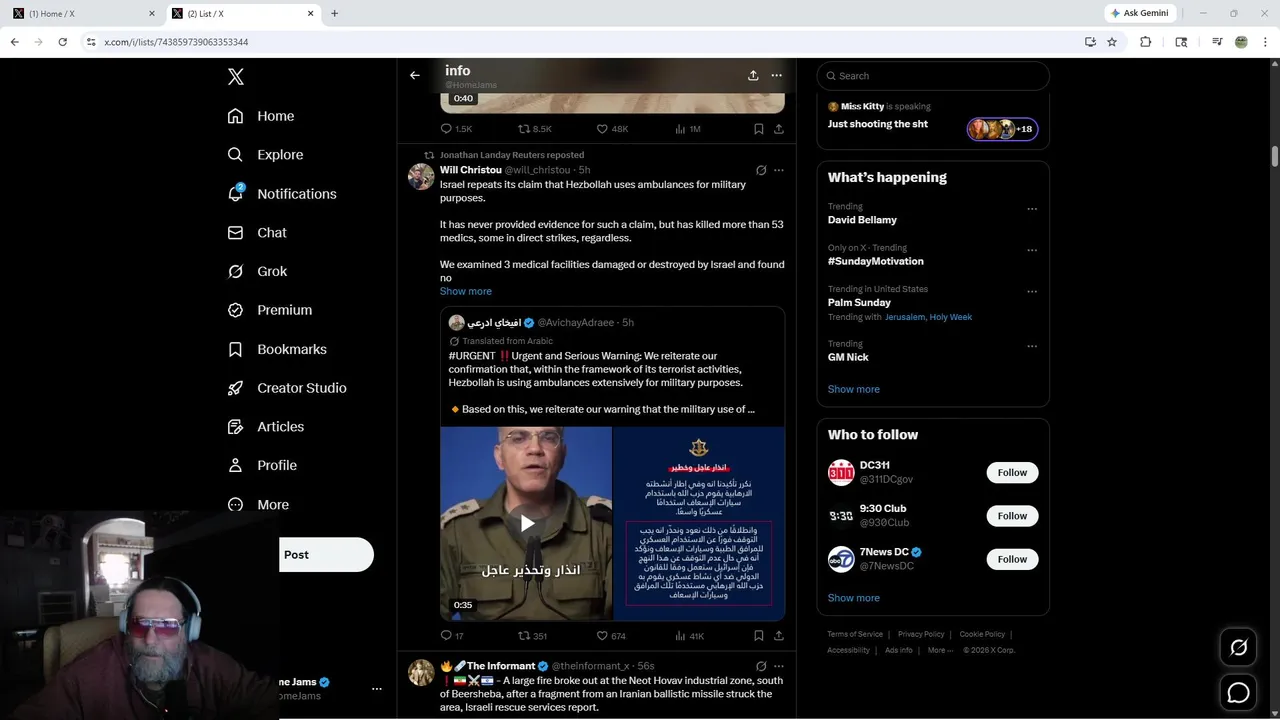Screen dimensions: 1280x720
Task: Open Grok in the sidebar
Action: pos(257,271)
